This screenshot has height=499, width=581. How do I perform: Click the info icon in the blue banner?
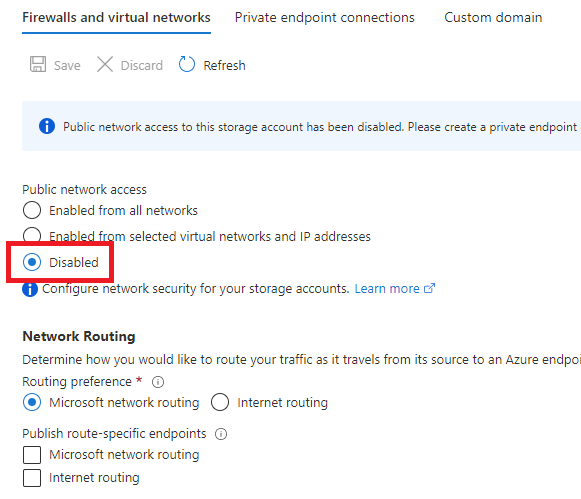point(47,126)
